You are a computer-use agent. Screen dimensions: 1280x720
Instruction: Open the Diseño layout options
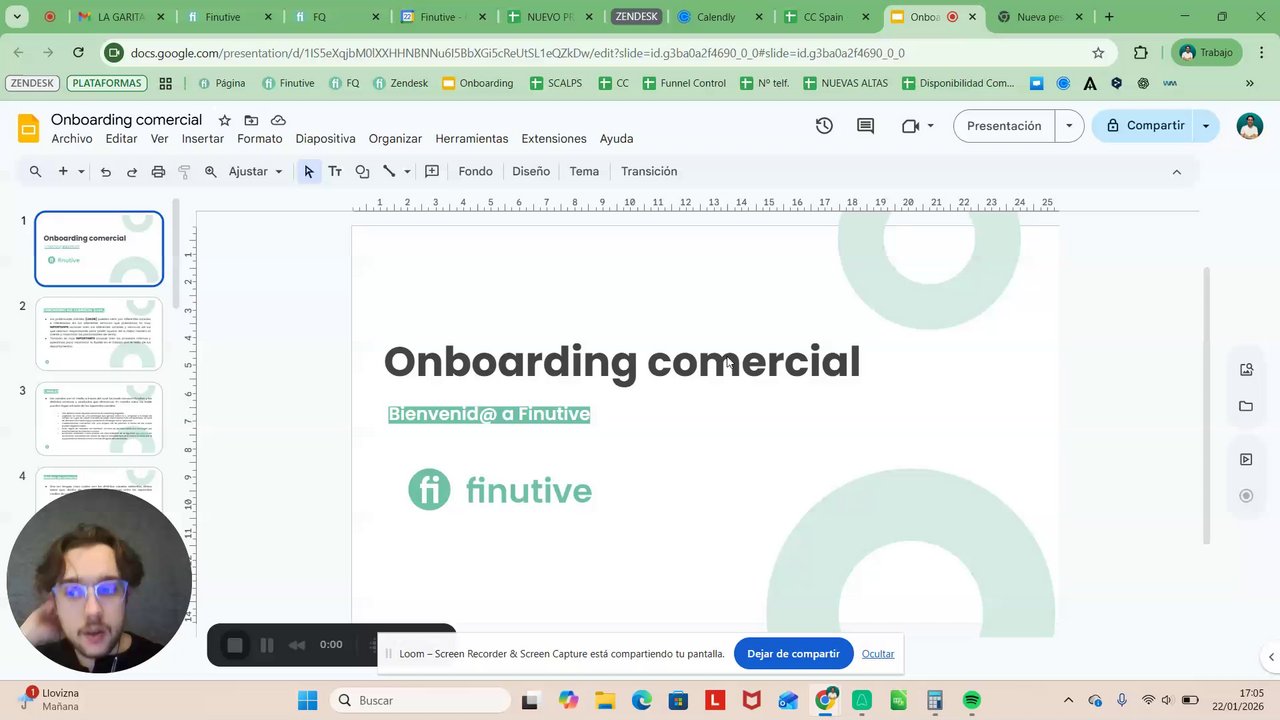click(531, 172)
